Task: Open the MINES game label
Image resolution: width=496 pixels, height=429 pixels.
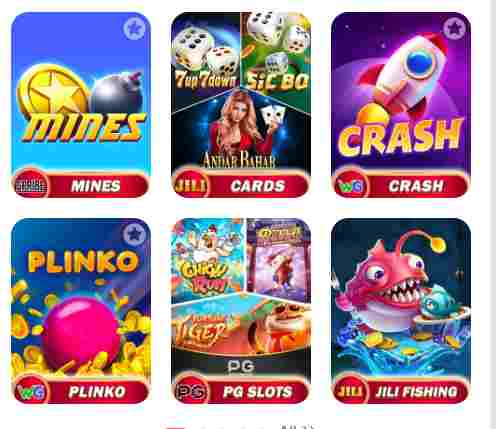Action: coord(96,186)
